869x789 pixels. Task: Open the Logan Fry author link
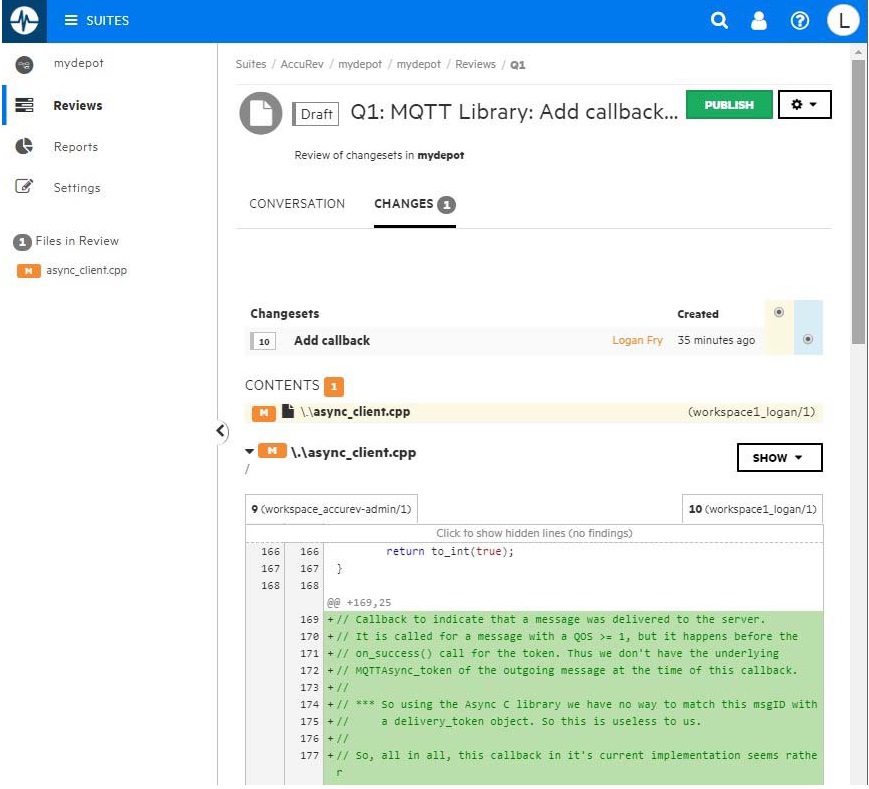tap(637, 341)
